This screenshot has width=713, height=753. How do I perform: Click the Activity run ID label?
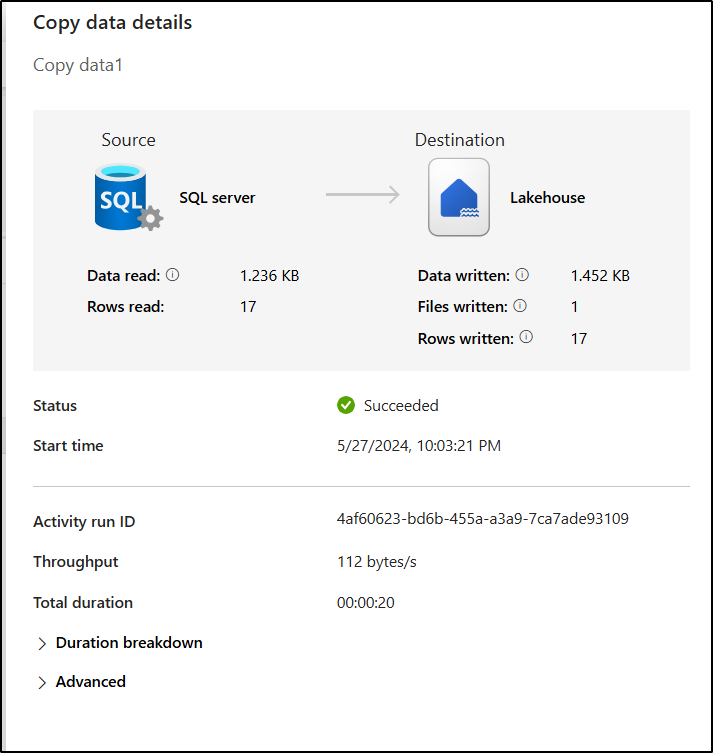[84, 522]
